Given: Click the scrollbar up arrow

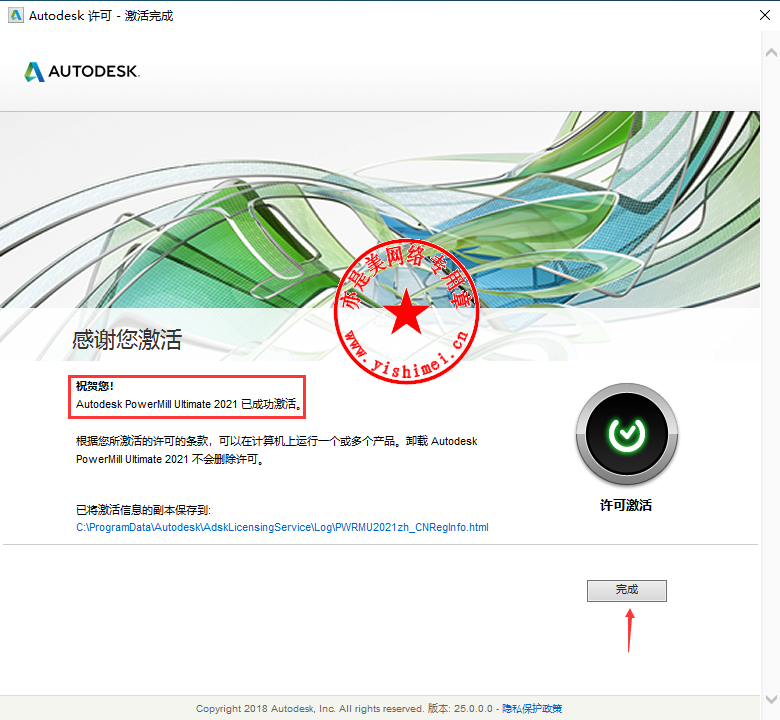Looking at the screenshot, I should click(771, 52).
